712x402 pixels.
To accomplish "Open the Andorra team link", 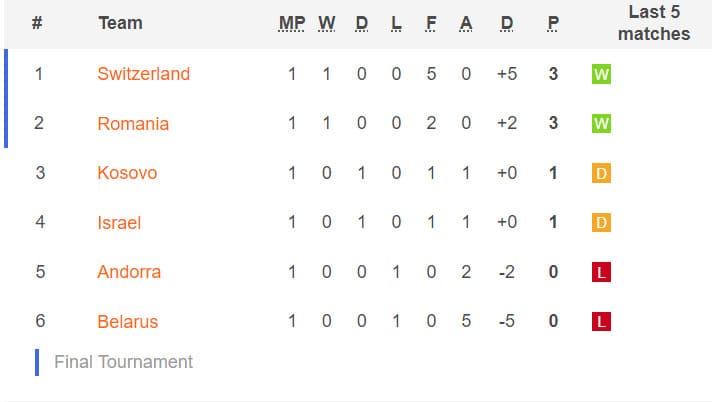I will pos(129,272).
